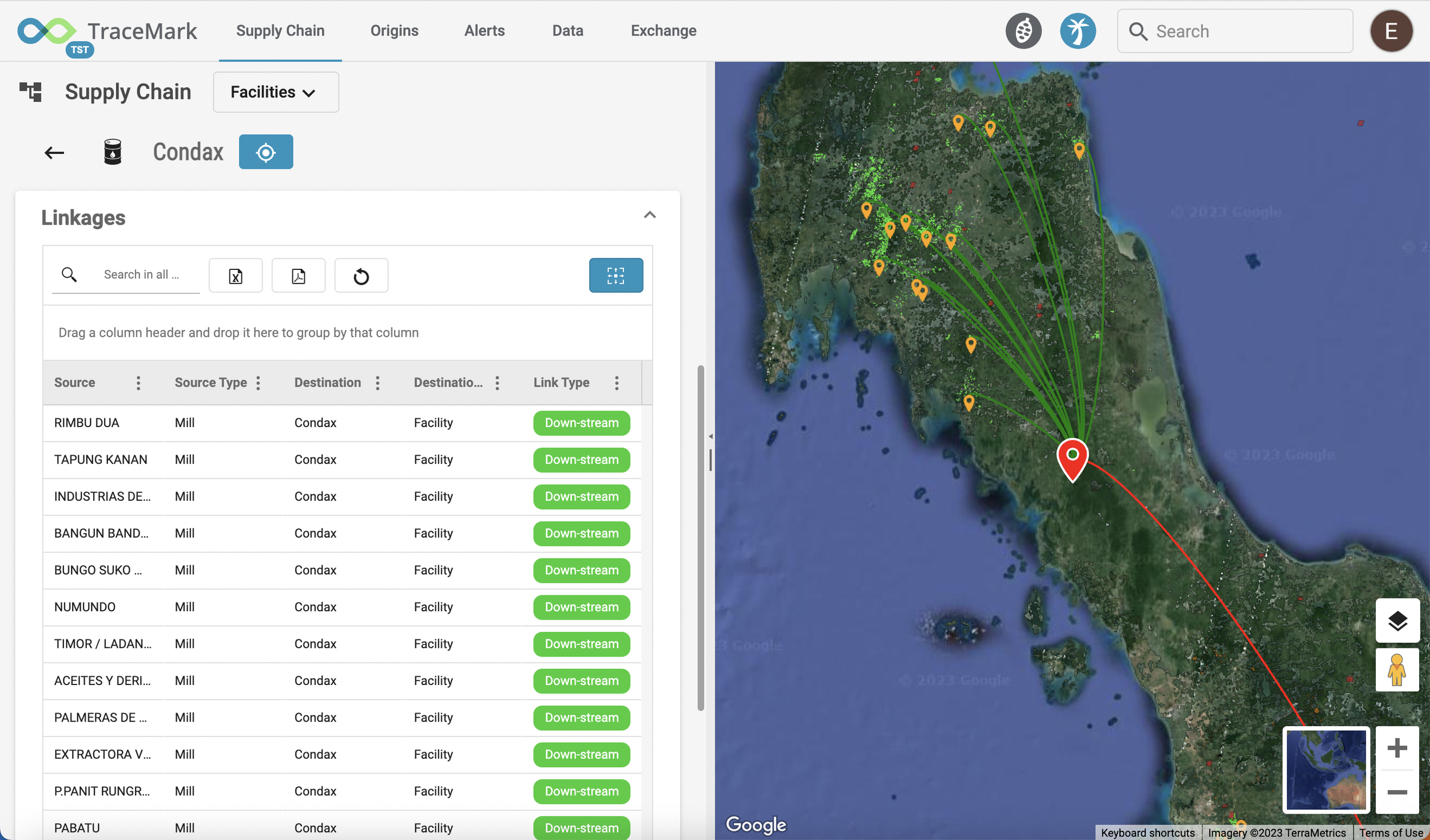Click Down-stream badge for NUMUNDO

582,607
